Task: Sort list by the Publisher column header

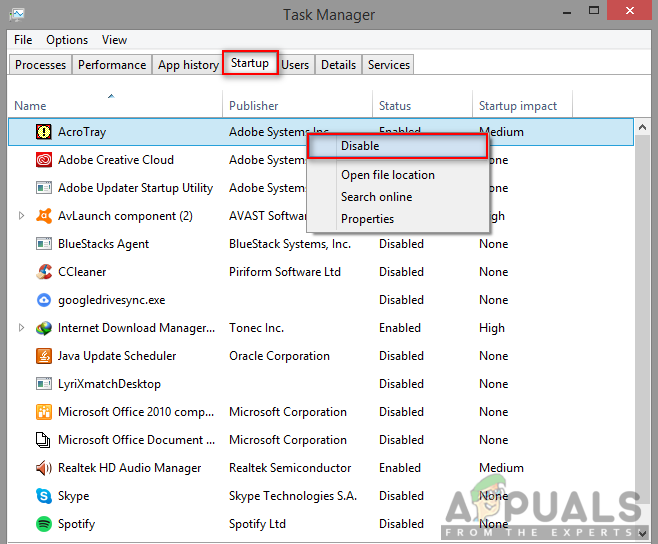Action: click(254, 106)
